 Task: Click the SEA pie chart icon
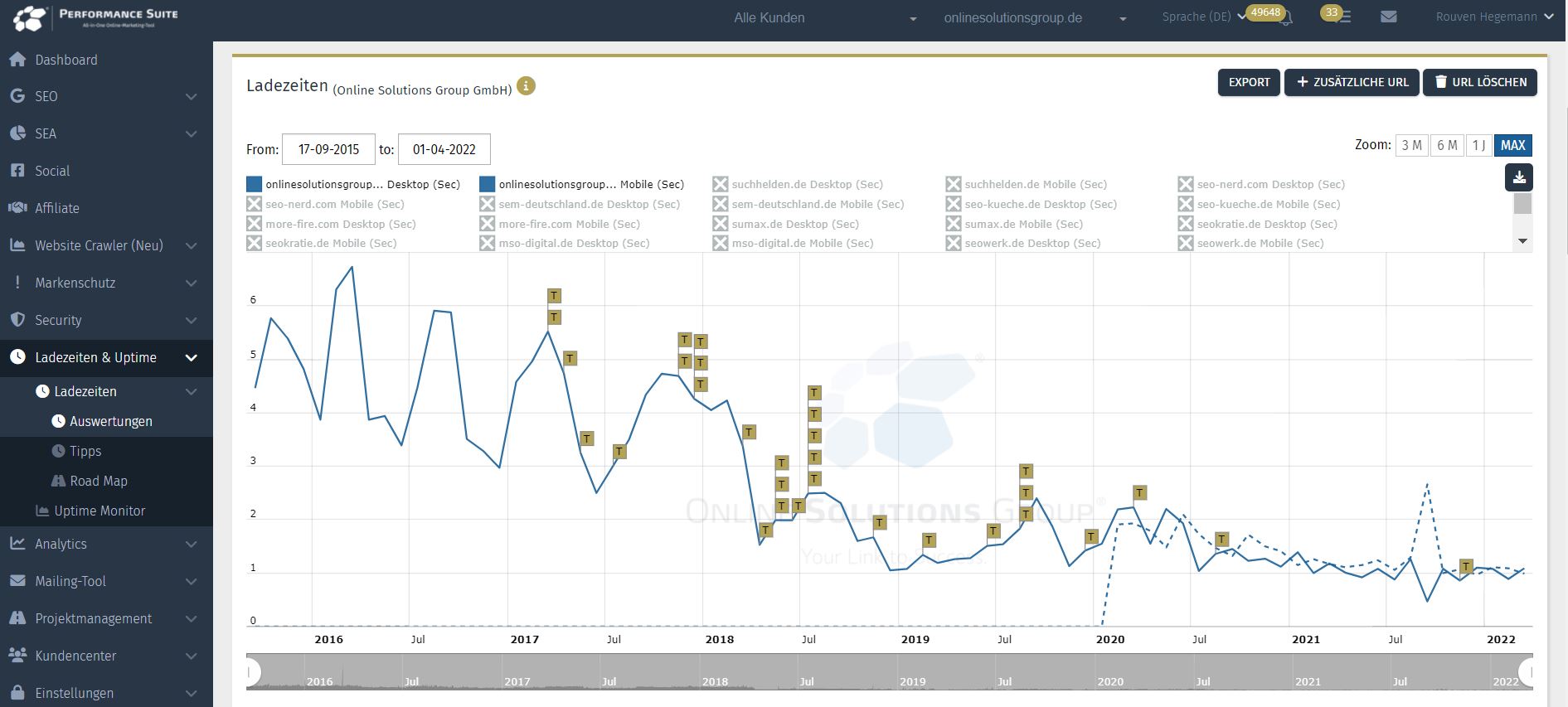click(x=17, y=133)
